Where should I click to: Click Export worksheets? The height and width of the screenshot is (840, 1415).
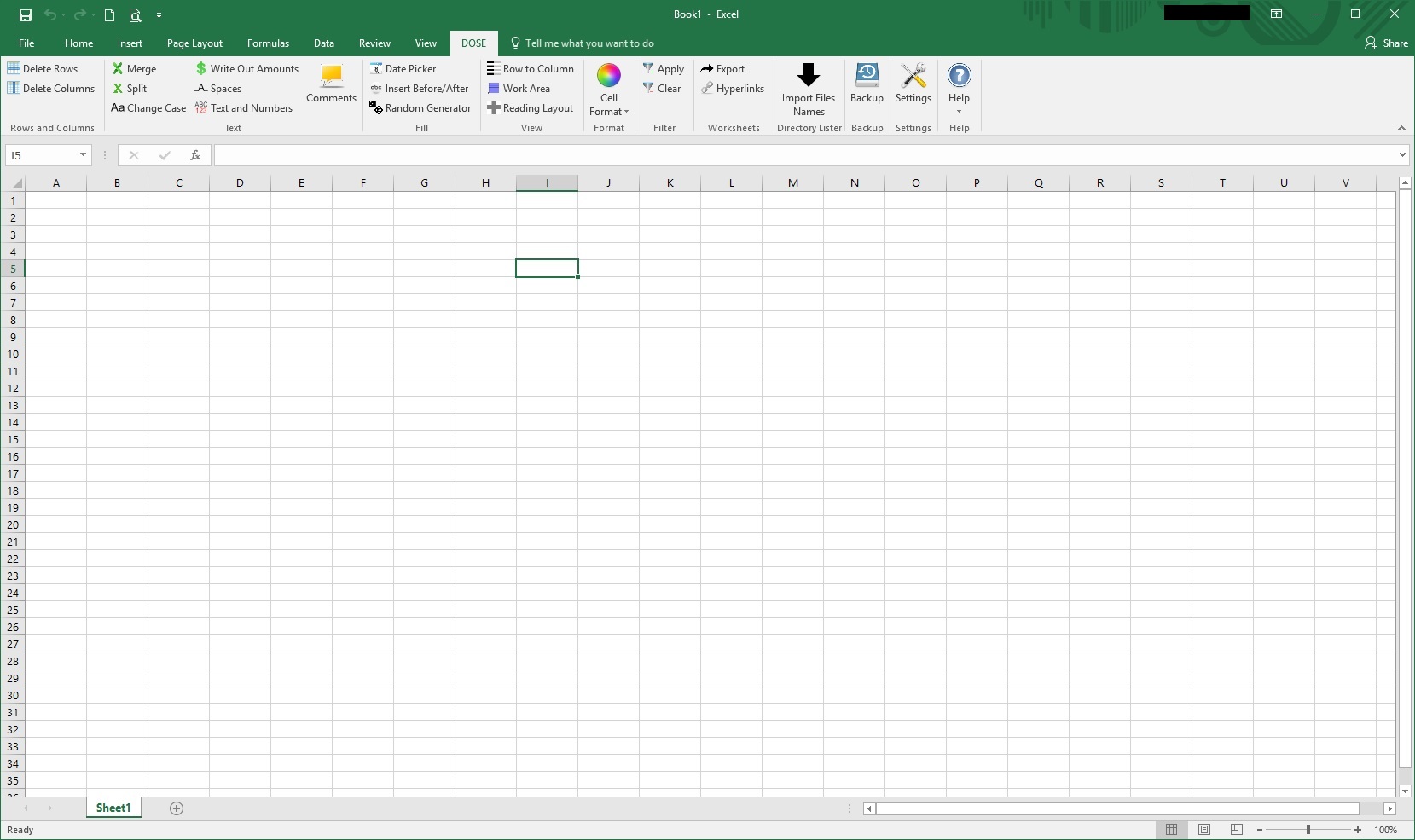pos(722,68)
